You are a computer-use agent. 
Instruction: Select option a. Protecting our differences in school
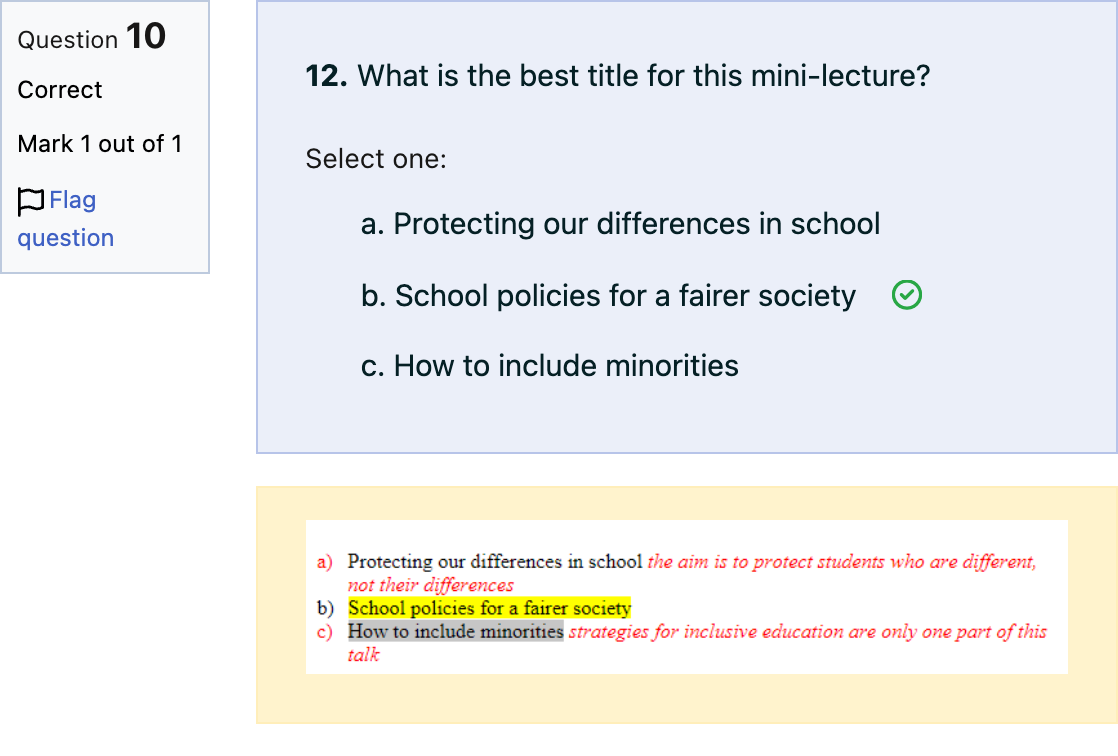[620, 224]
